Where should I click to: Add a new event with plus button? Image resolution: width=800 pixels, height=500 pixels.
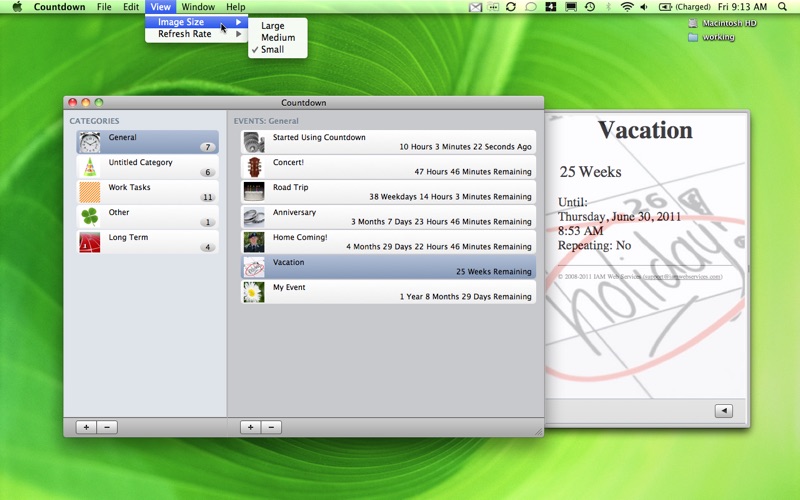[251, 427]
